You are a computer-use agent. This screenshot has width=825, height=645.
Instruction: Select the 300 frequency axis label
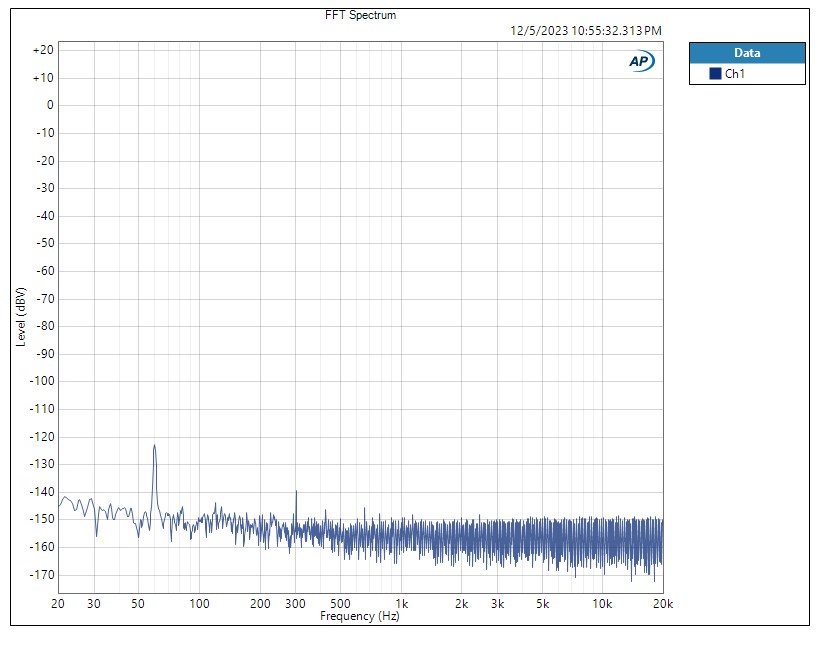[295, 604]
